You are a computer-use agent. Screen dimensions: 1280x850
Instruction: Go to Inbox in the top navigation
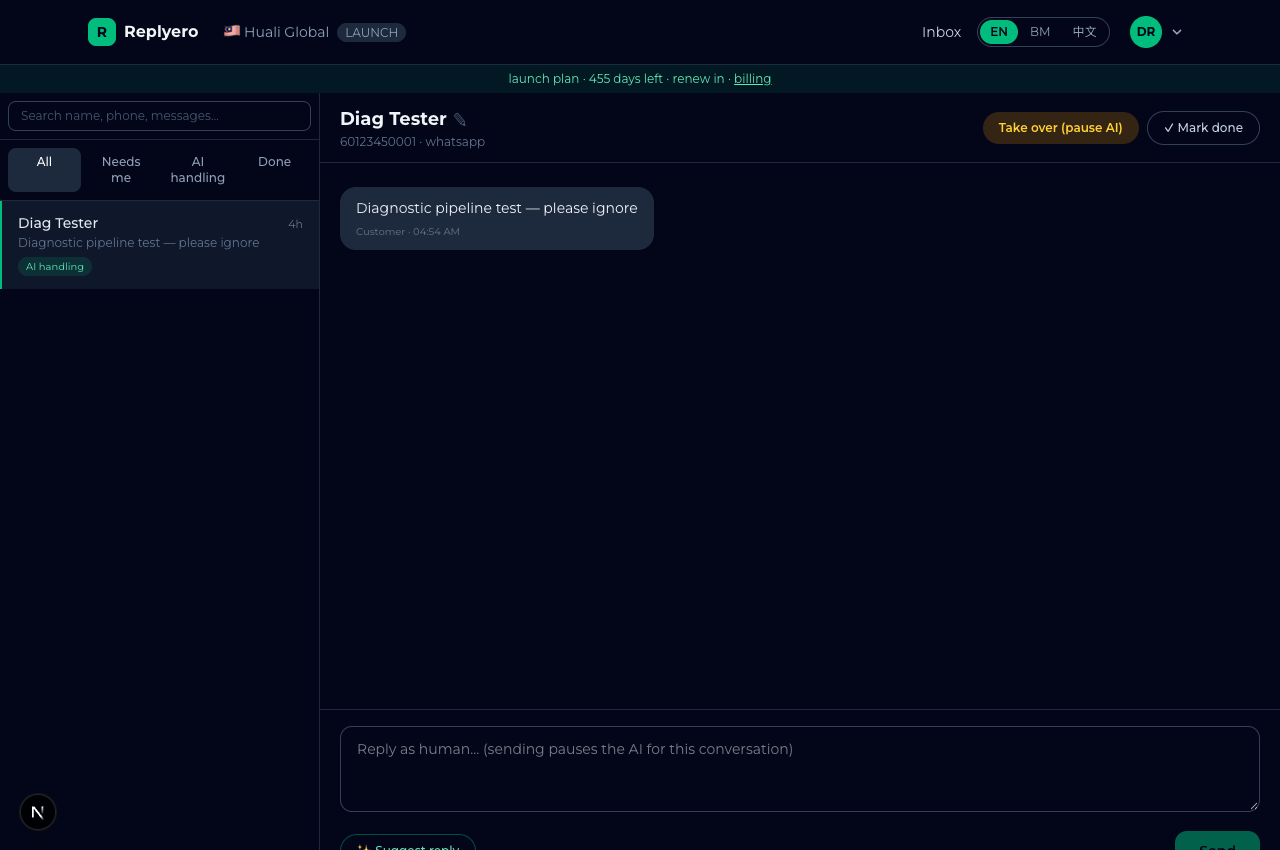(941, 32)
